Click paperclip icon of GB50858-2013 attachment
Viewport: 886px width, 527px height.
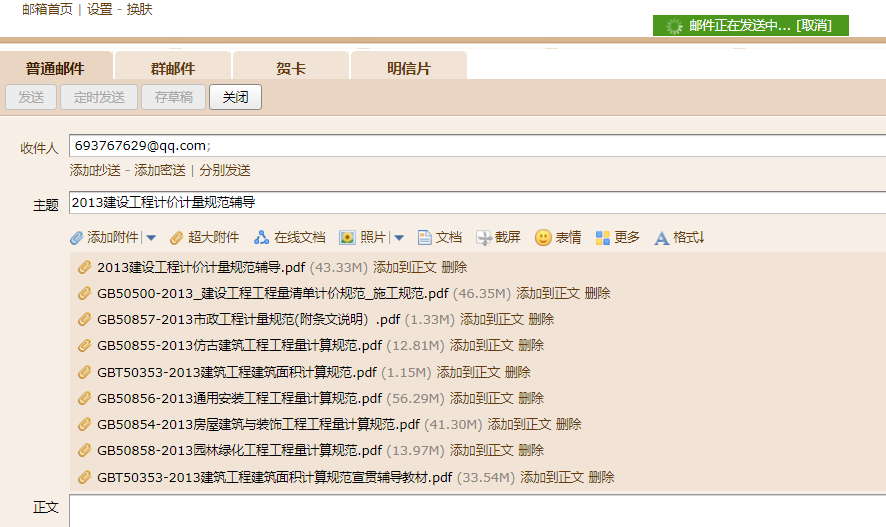84,450
